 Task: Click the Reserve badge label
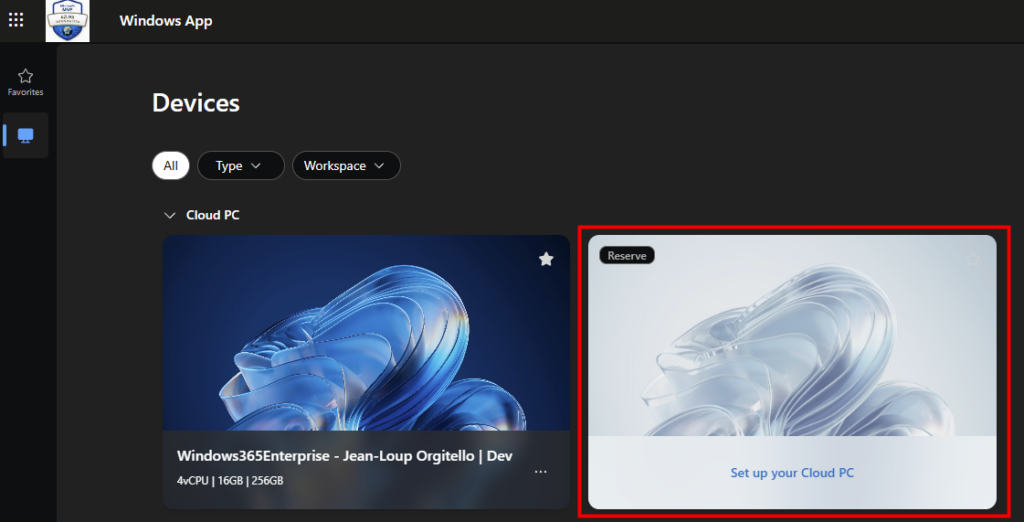[627, 255]
